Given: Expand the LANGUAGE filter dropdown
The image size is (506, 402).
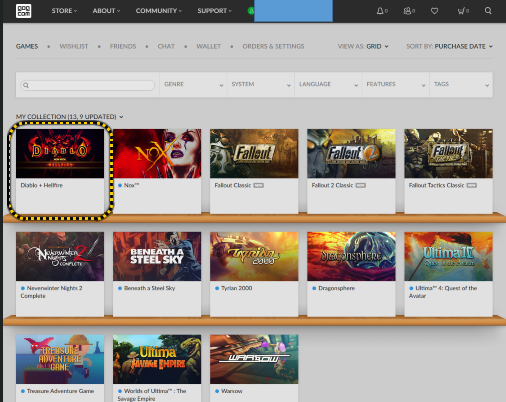Looking at the screenshot, I should pos(328,85).
